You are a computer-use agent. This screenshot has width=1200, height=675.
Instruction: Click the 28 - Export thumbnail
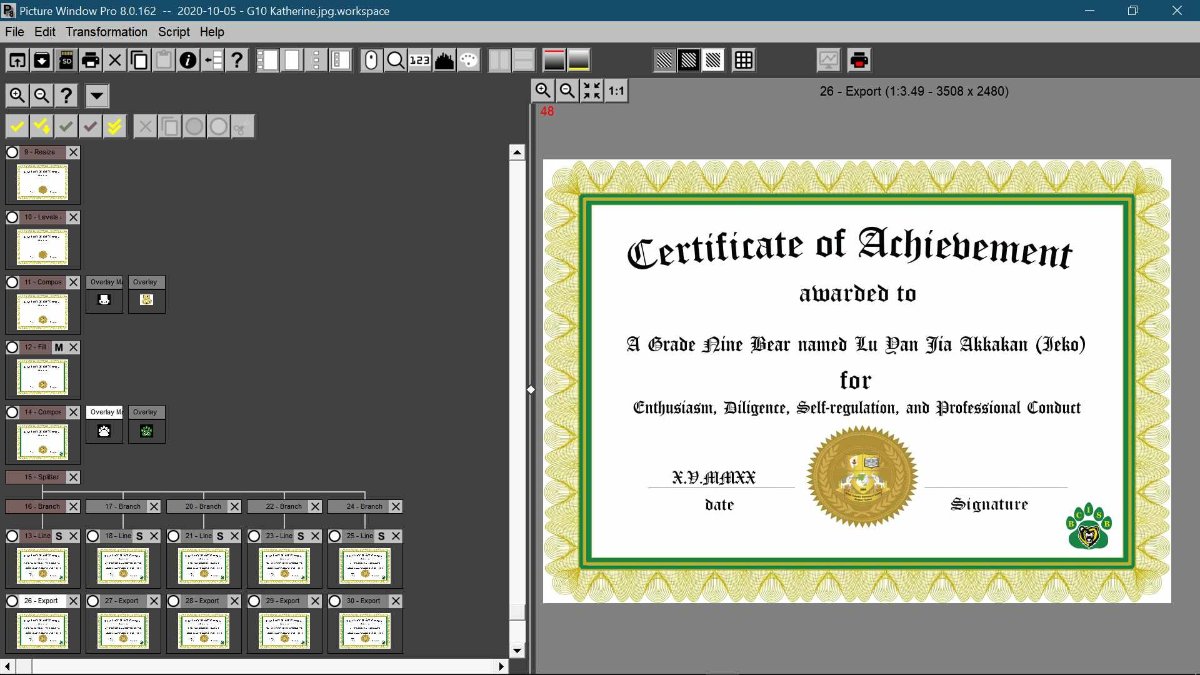pos(204,630)
